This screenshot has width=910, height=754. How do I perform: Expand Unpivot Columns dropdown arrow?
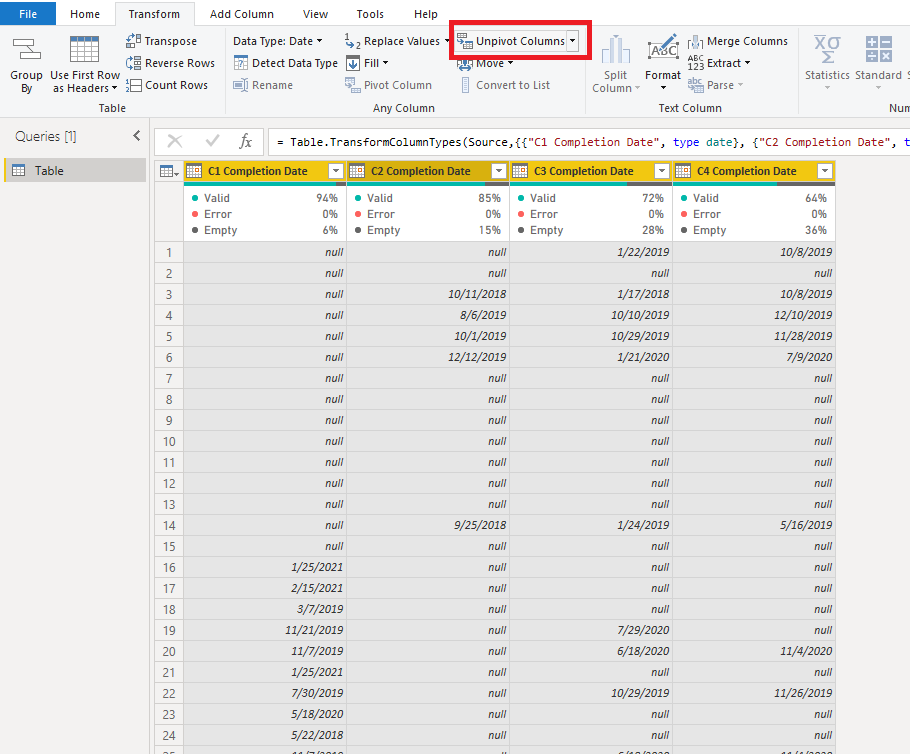pos(572,41)
